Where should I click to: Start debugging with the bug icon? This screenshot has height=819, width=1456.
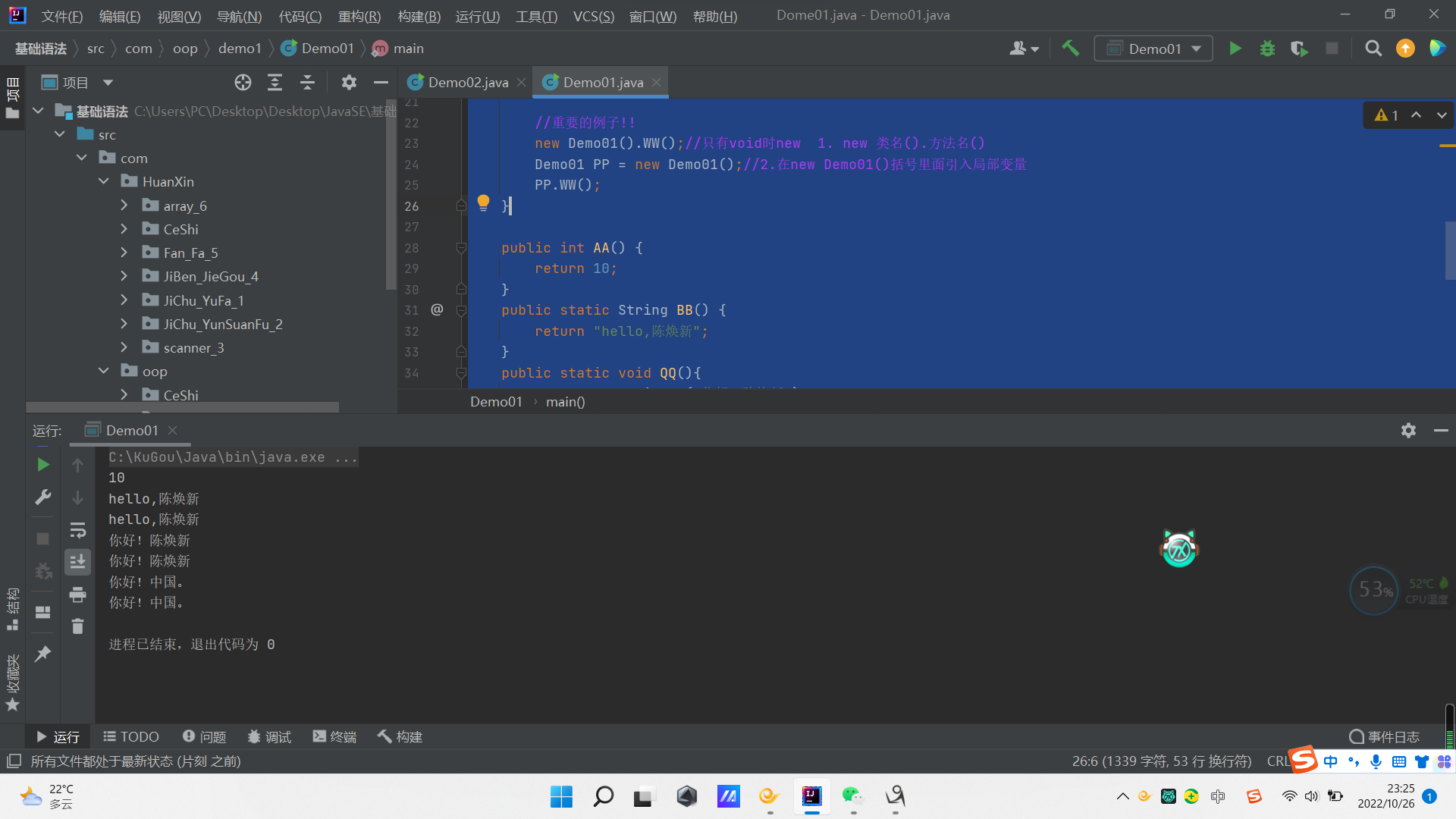pos(1267,49)
